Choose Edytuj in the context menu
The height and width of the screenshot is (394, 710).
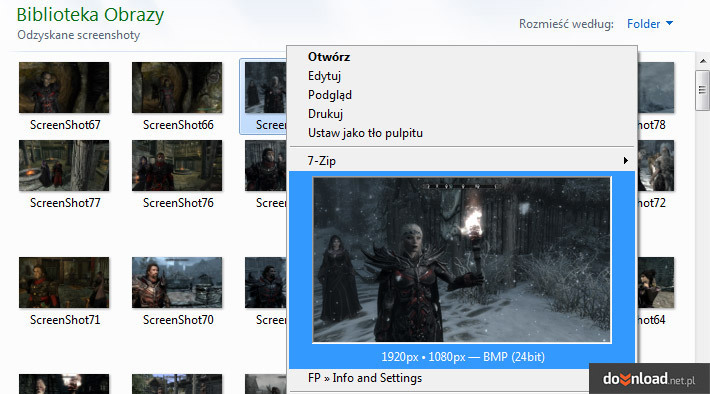(324, 76)
